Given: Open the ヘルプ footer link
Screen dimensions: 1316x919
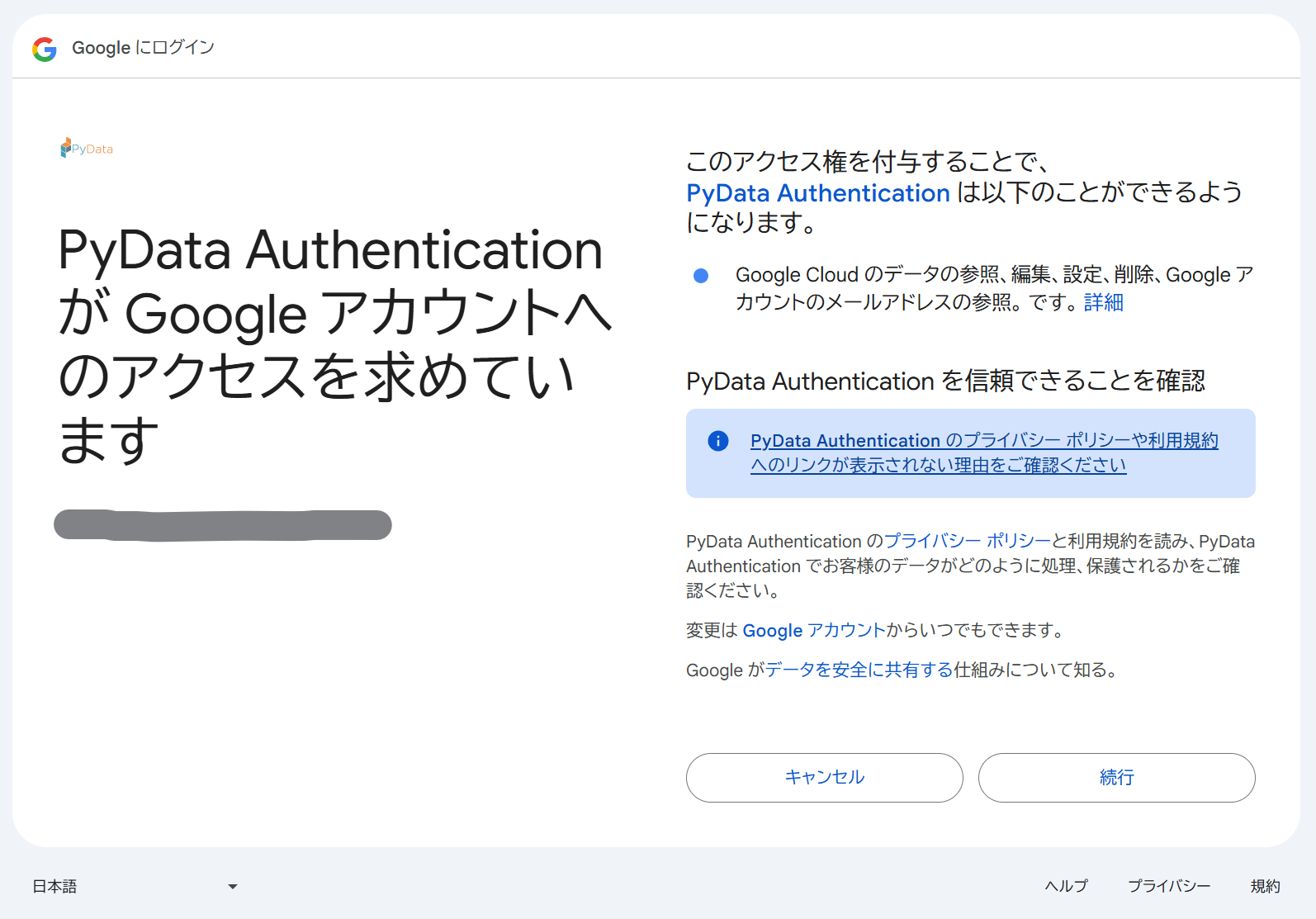Looking at the screenshot, I should (x=1065, y=886).
